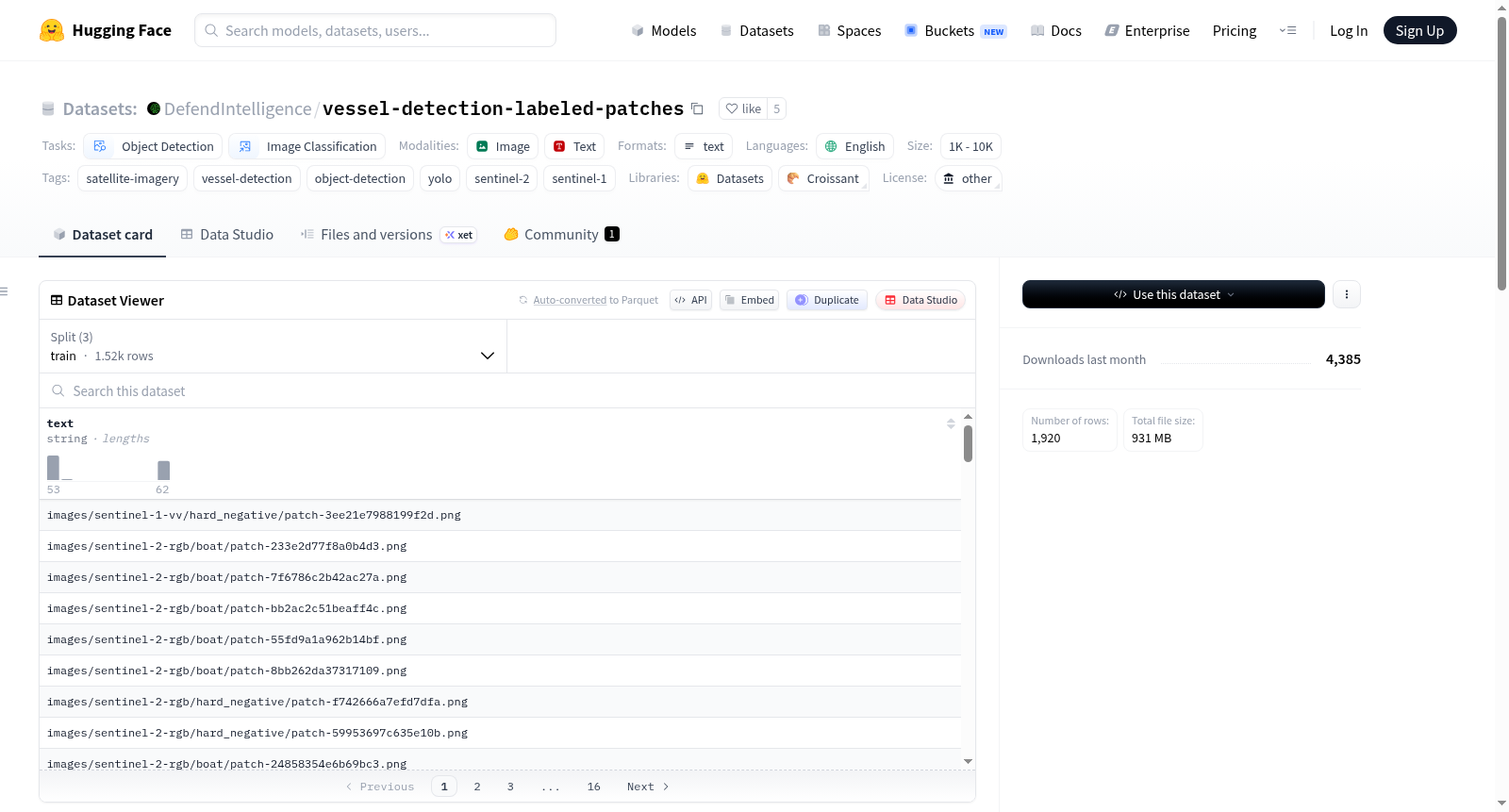Click the Hugging Face logo icon
This screenshot has height=812, width=1509.
[x=52, y=30]
